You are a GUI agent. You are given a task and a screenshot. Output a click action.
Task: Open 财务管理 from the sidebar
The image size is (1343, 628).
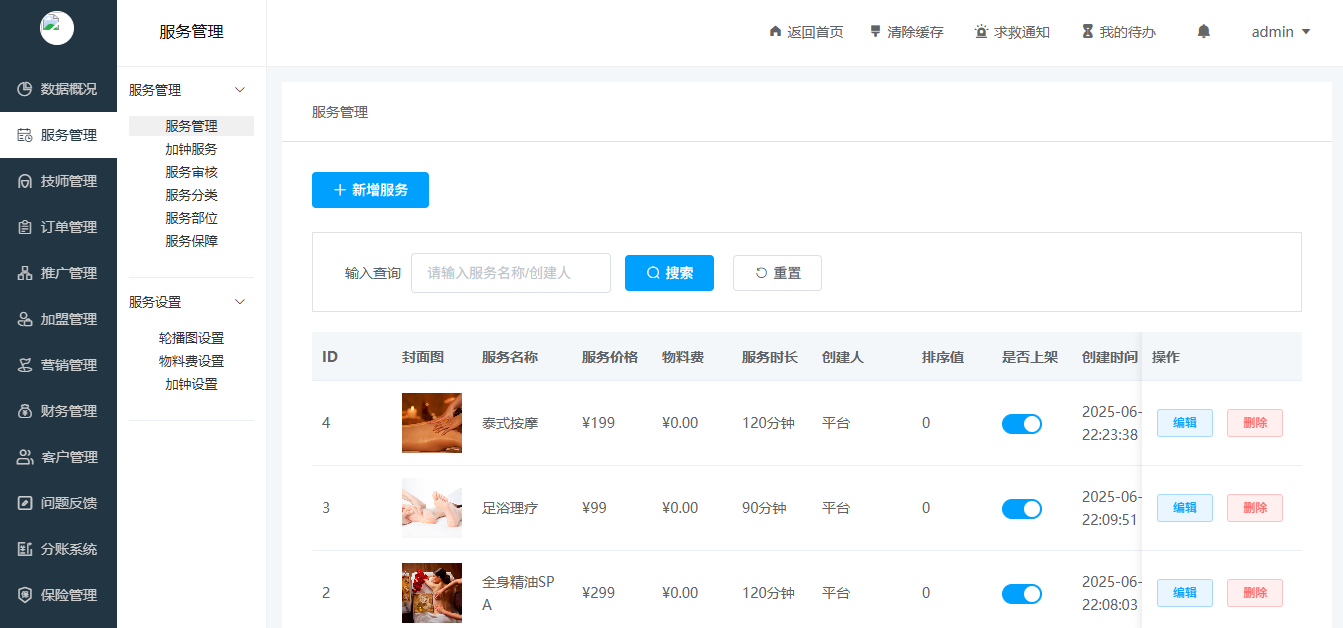(58, 410)
